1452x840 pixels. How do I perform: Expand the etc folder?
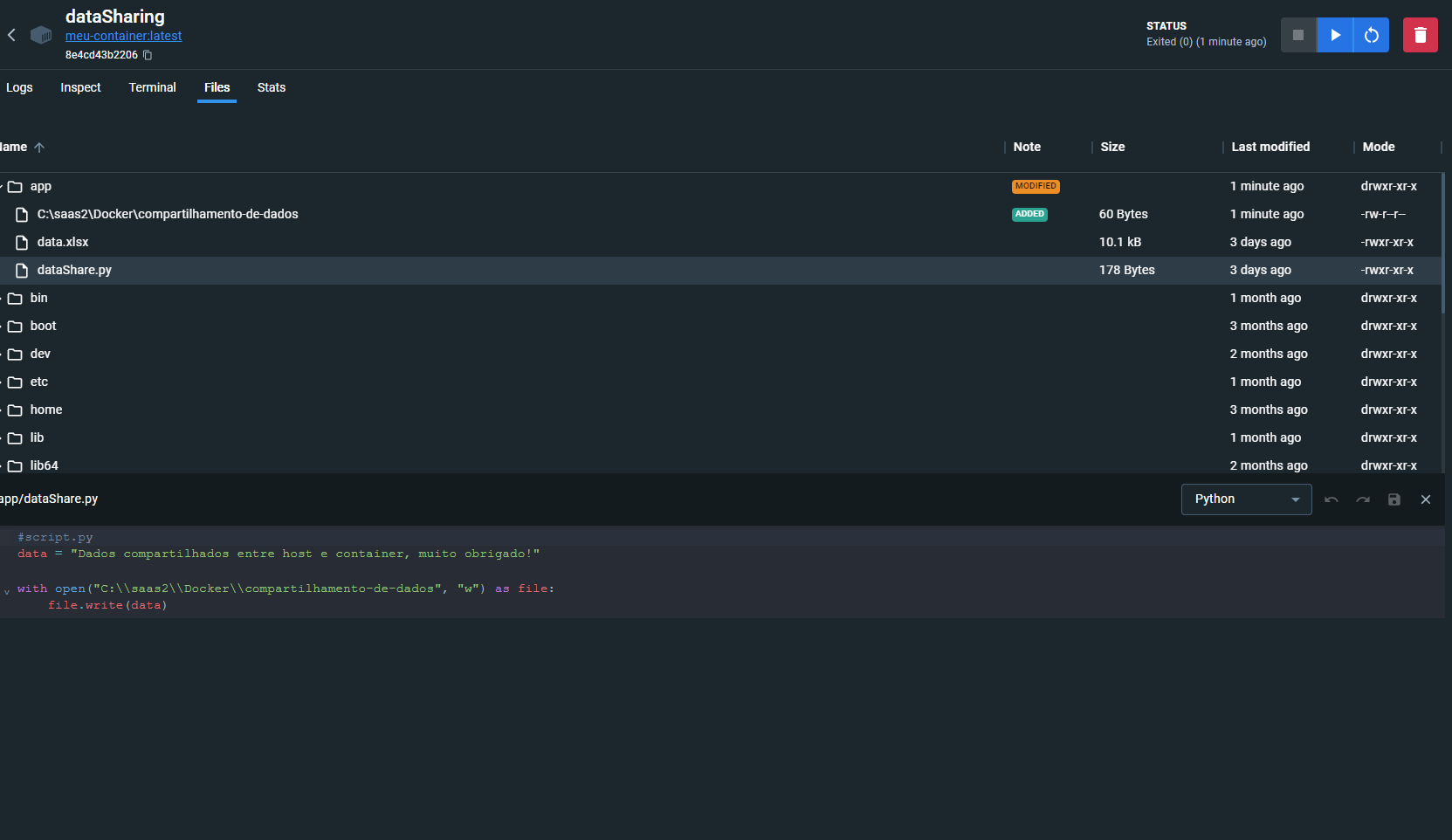pyautogui.click(x=3, y=382)
